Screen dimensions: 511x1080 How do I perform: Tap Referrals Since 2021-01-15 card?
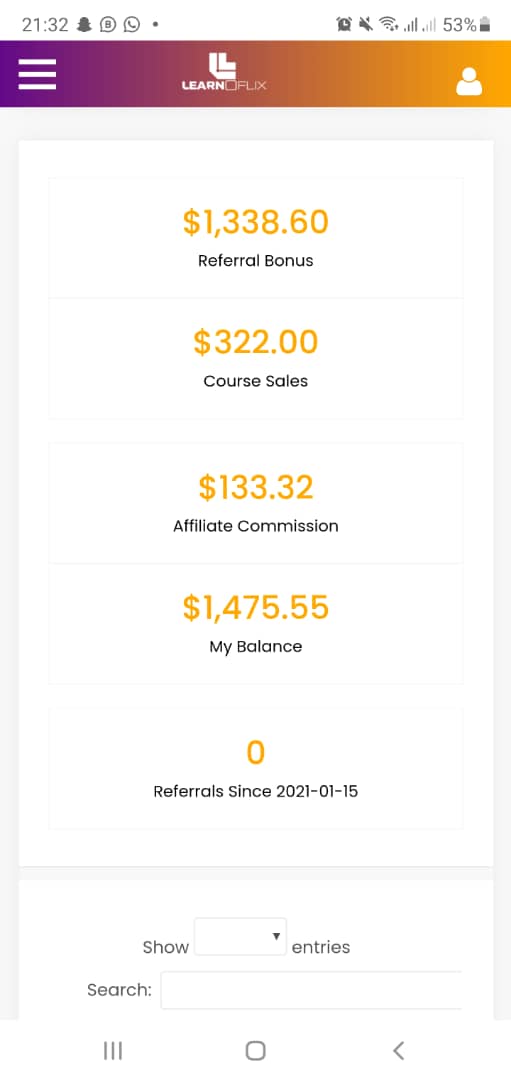256,769
